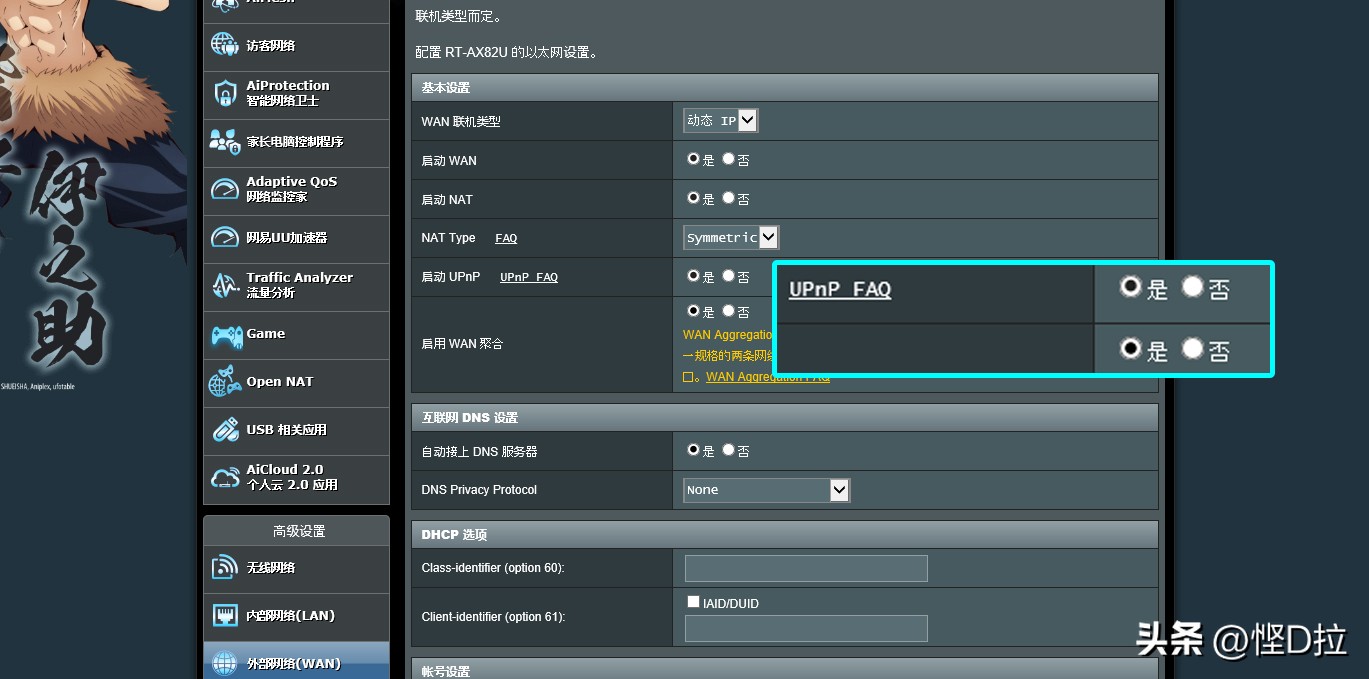
Task: Open the NAT Type Symmetric dropdown
Action: pos(731,237)
